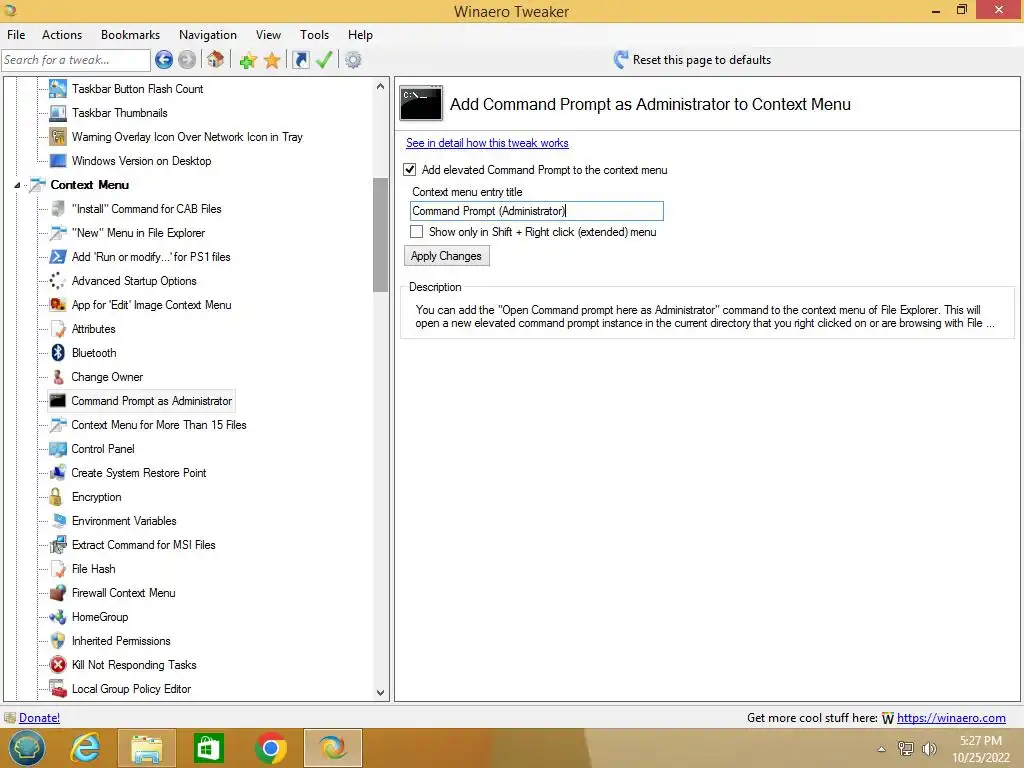Screen dimensions: 1024x768
Task: Go to the Home page icon
Action: [x=216, y=60]
